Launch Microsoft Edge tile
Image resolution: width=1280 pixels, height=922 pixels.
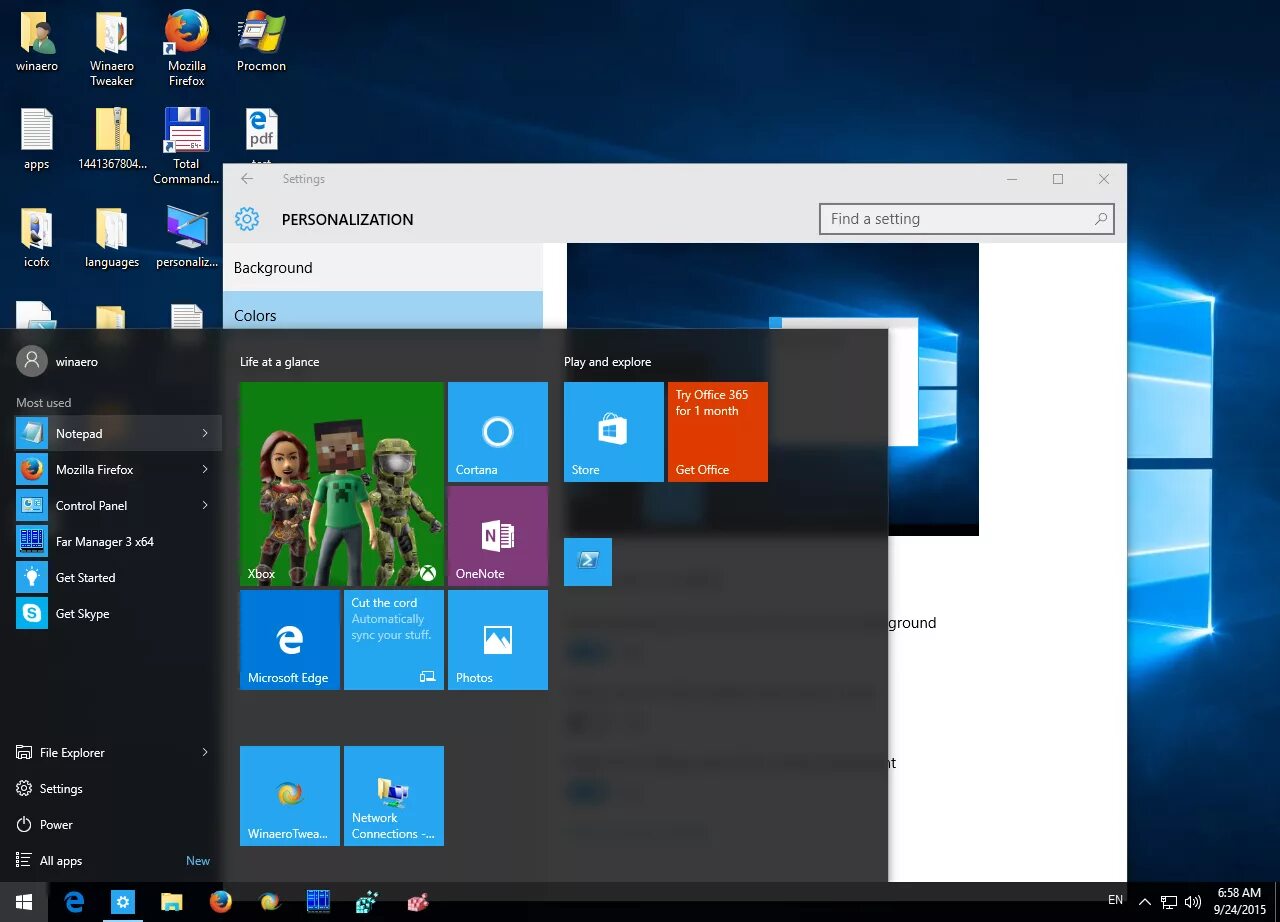pyautogui.click(x=290, y=640)
